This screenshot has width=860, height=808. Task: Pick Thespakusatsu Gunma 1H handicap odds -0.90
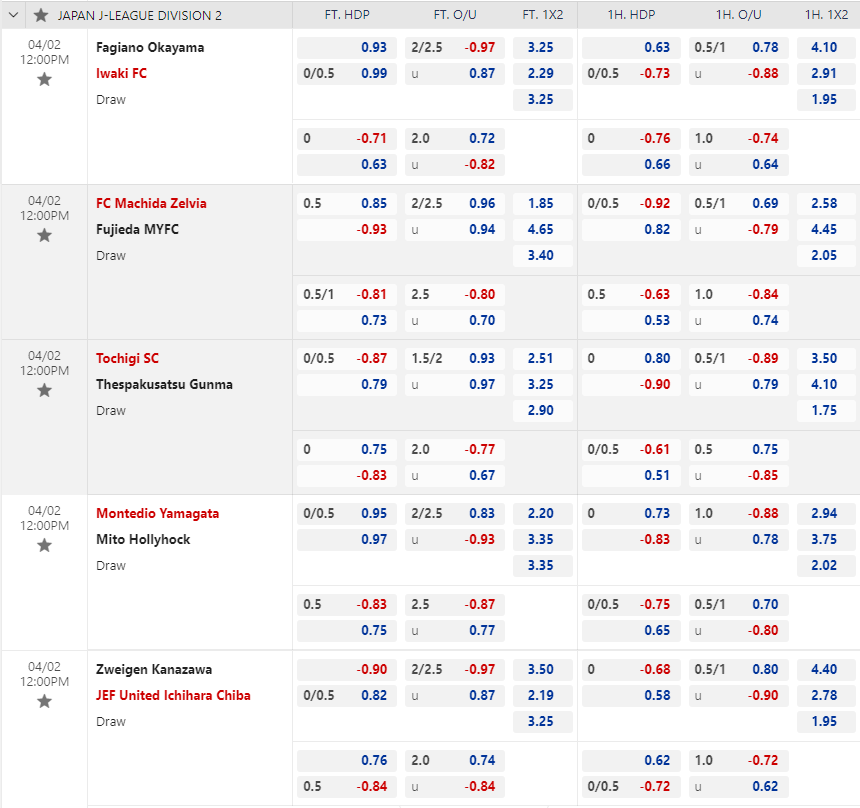(x=631, y=385)
